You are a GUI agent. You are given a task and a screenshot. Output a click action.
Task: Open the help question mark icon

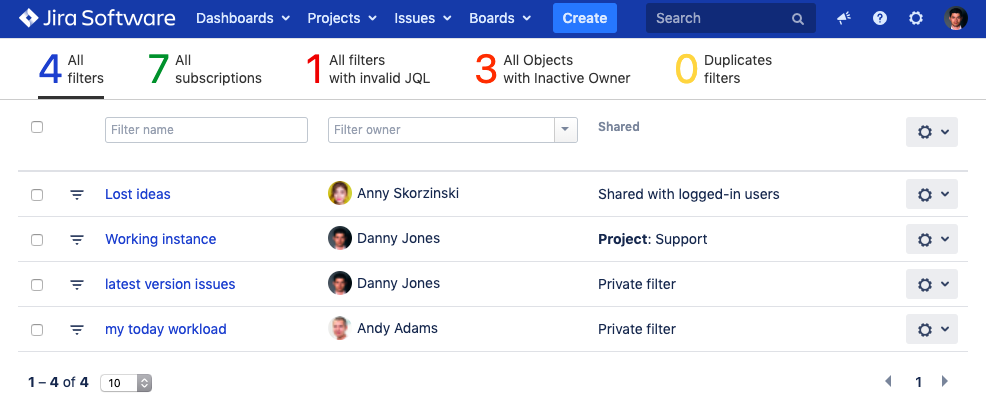tap(880, 18)
